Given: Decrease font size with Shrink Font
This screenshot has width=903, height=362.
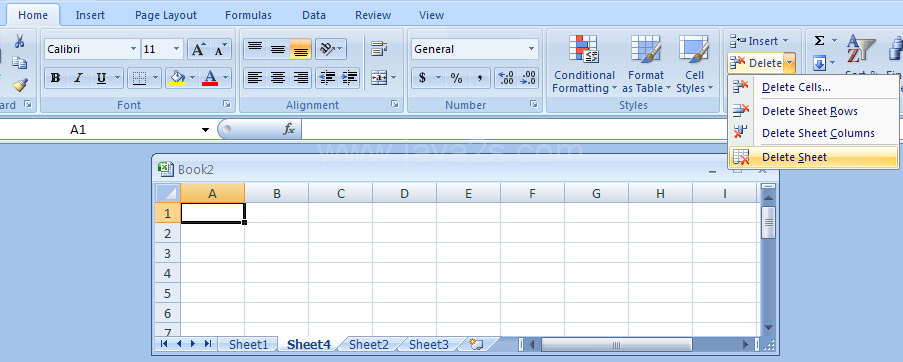Looking at the screenshot, I should click(221, 49).
